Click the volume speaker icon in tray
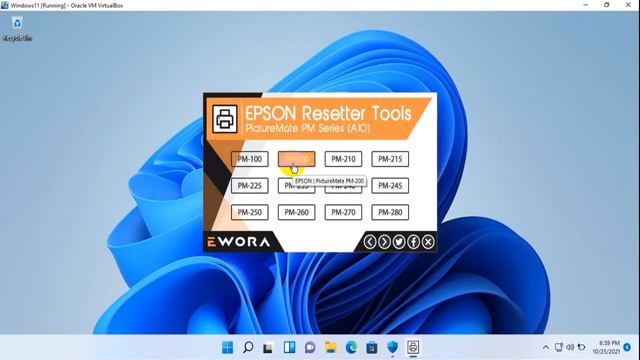Screen dimensions: 640x360 [570, 347]
